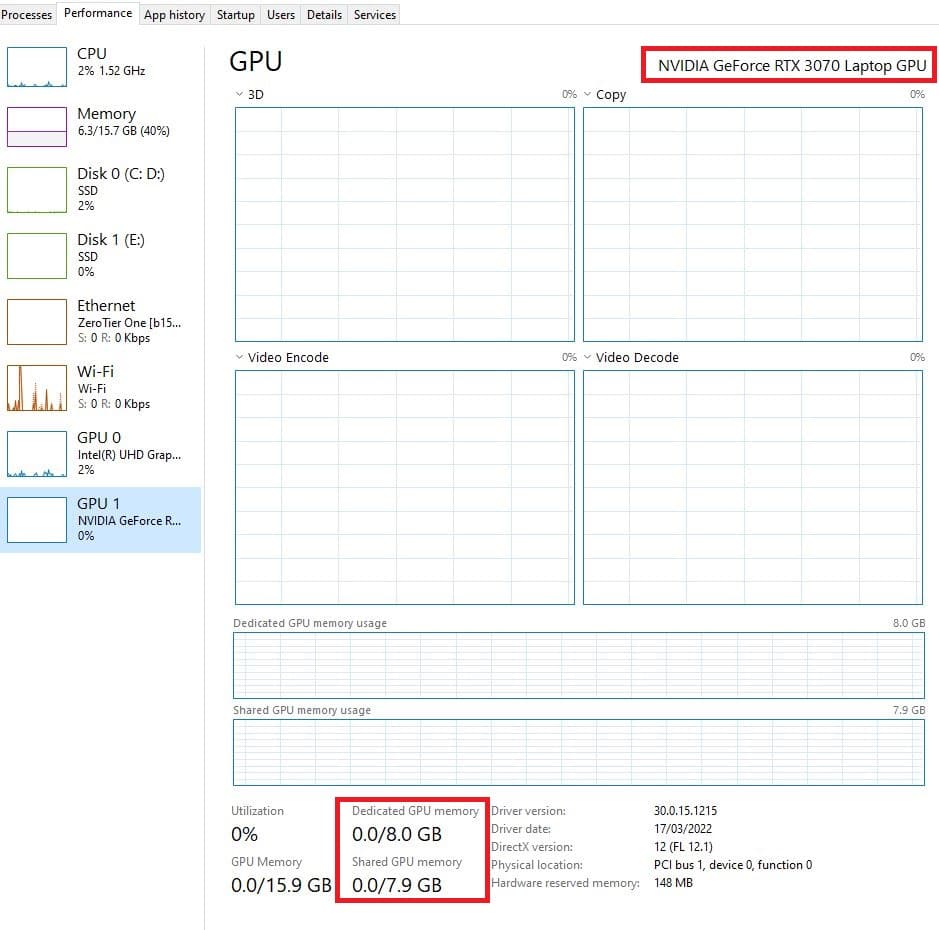Click the GPU heading text
The image size is (939, 930).
[256, 62]
